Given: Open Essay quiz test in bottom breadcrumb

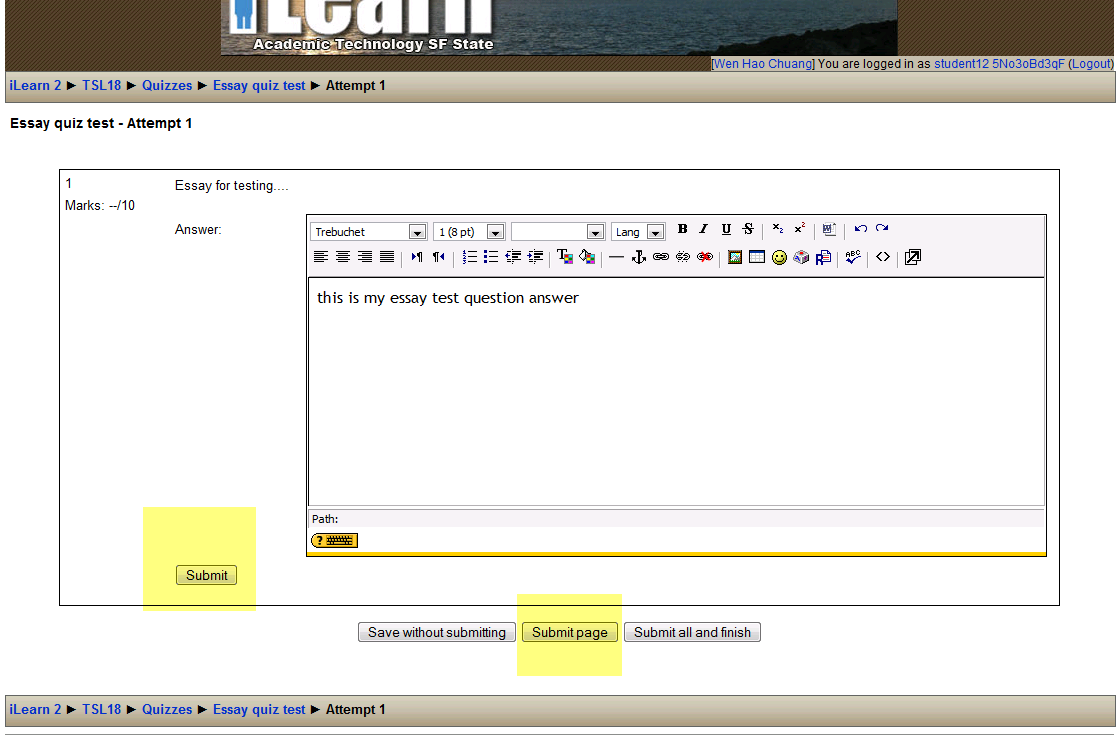Looking at the screenshot, I should [259, 710].
